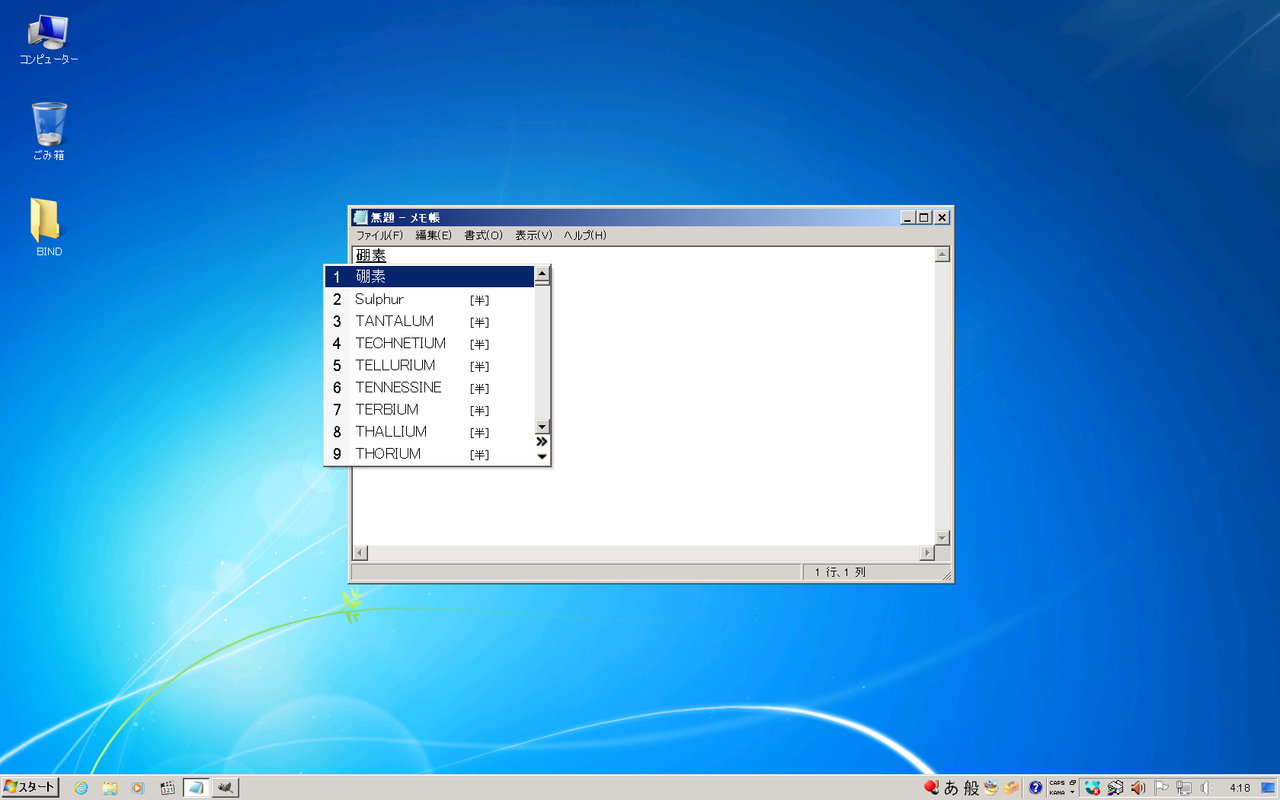This screenshot has width=1280, height=800.
Task: Change IME conversion mode (般)
Action: click(x=971, y=788)
